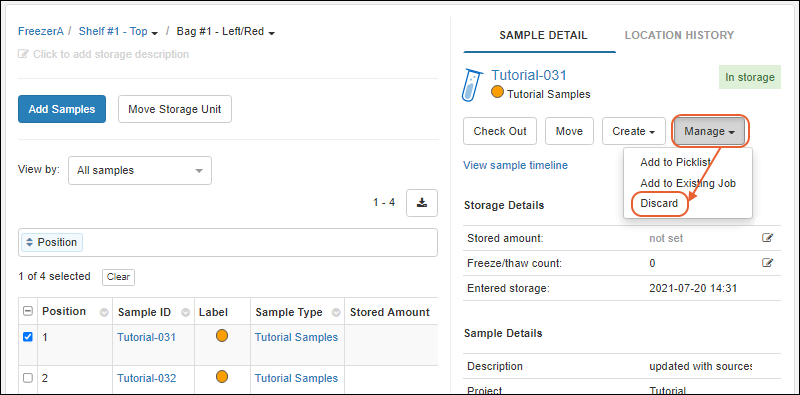The height and width of the screenshot is (395, 800).
Task: Open the Create dropdown button
Action: tap(634, 131)
